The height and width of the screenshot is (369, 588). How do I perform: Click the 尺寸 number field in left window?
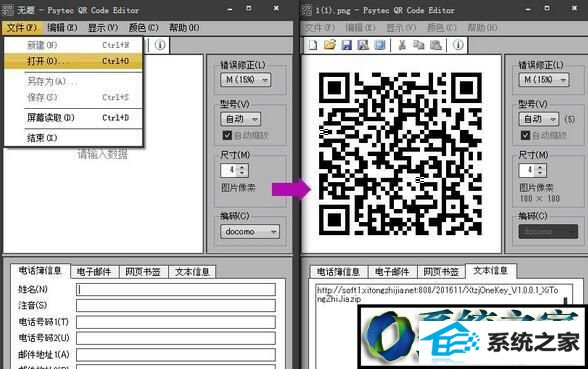tap(230, 170)
